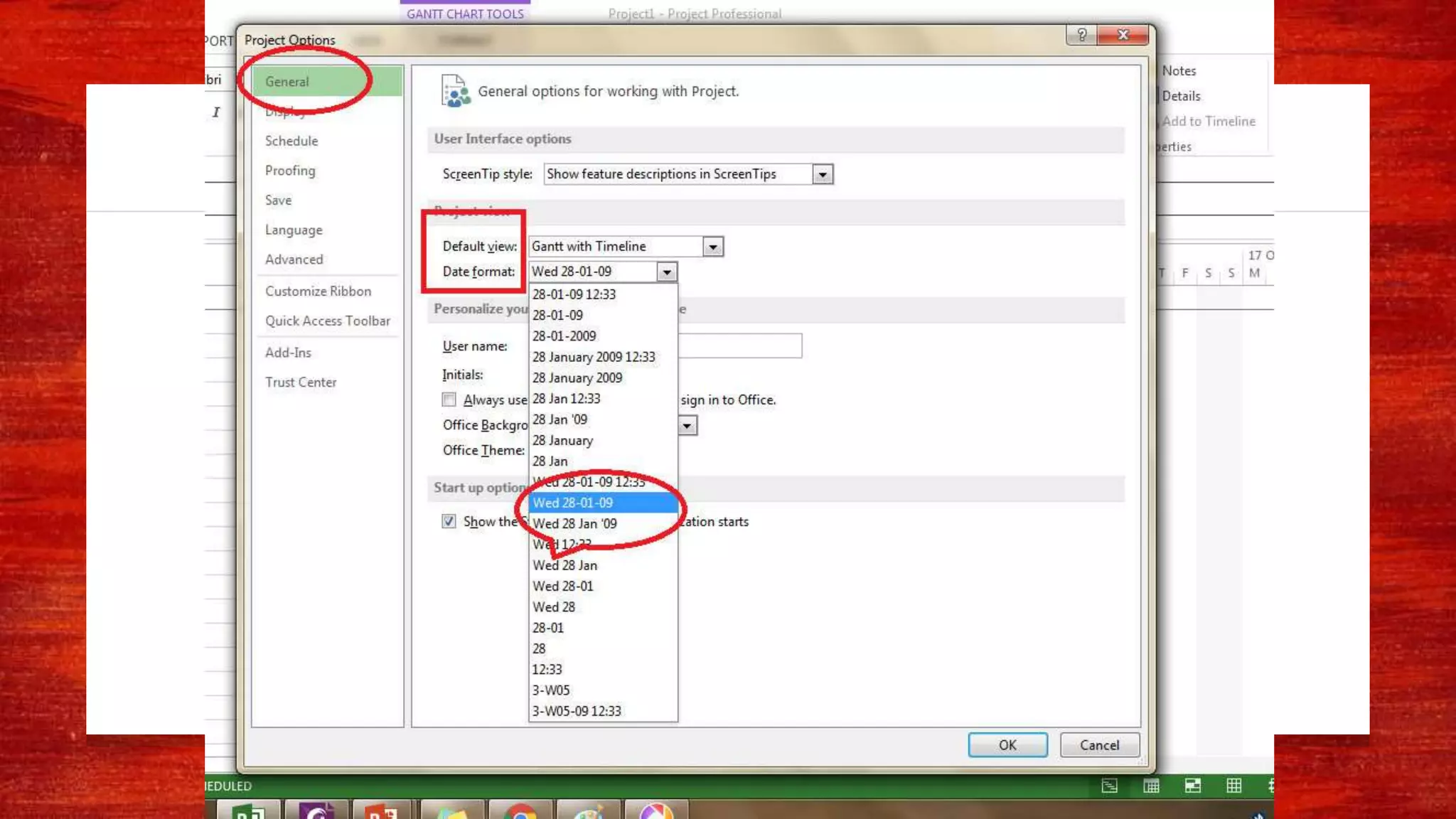Collapse the Date format dropdown arrow
Screen dimensions: 1456x819
[666, 272]
